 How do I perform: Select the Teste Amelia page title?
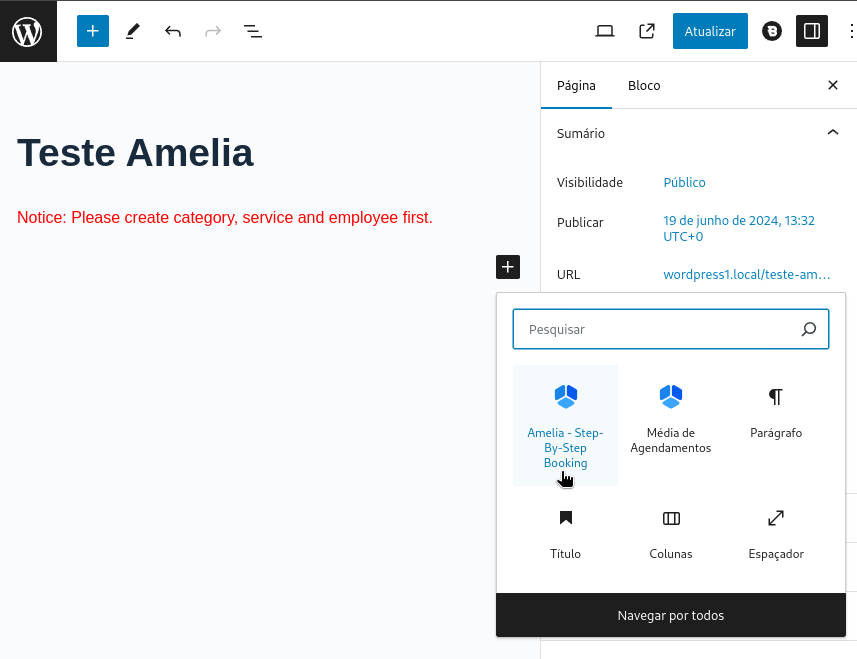tap(136, 152)
